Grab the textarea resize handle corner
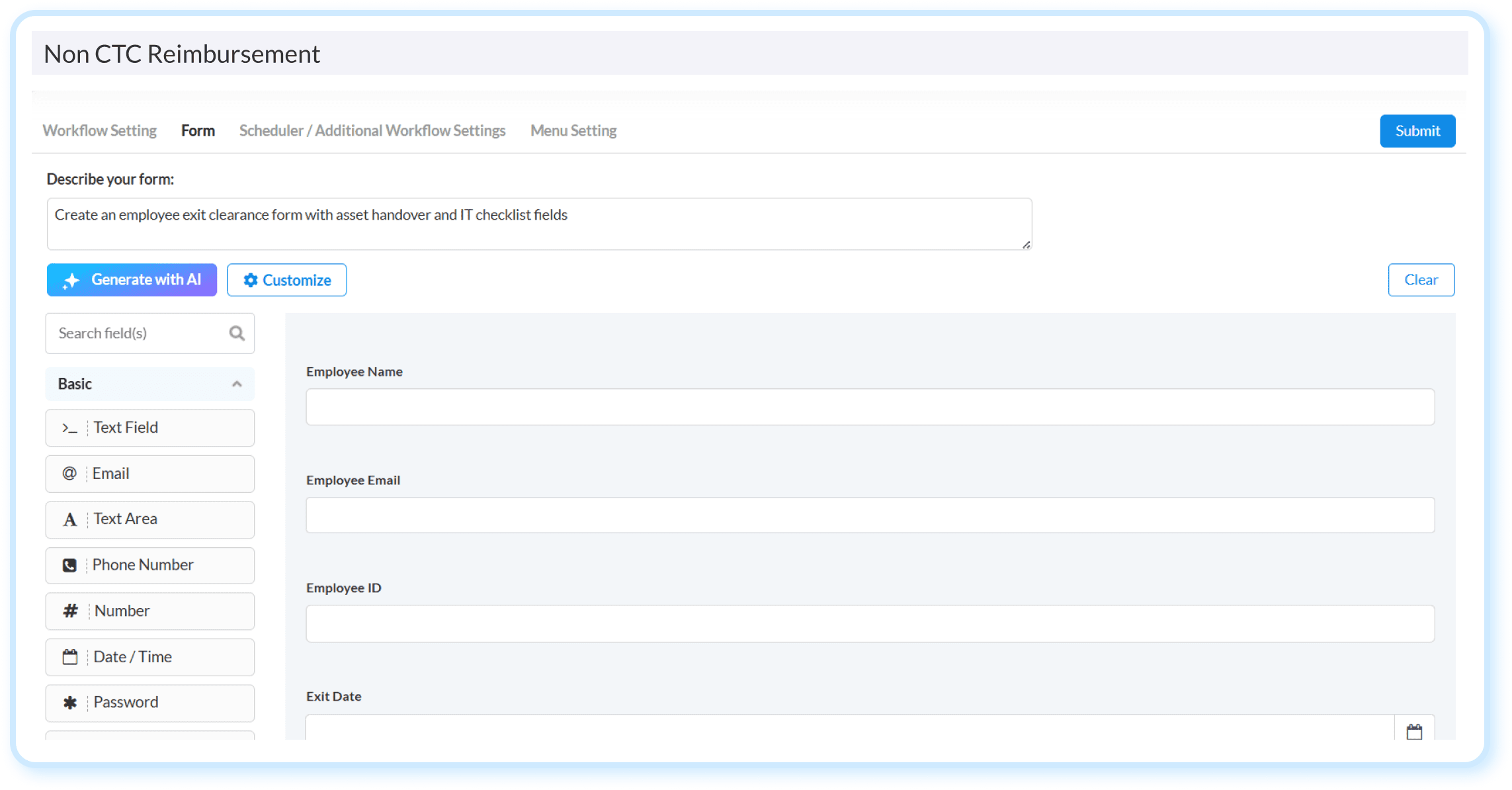Screen dimensions: 1512x790 (1026, 245)
